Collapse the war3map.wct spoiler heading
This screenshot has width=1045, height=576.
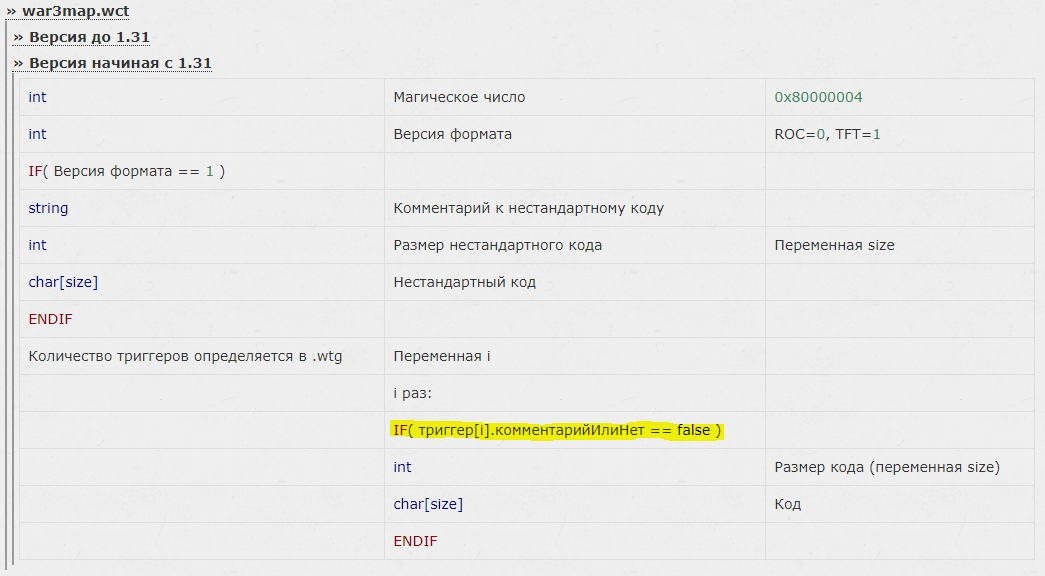[x=67, y=11]
